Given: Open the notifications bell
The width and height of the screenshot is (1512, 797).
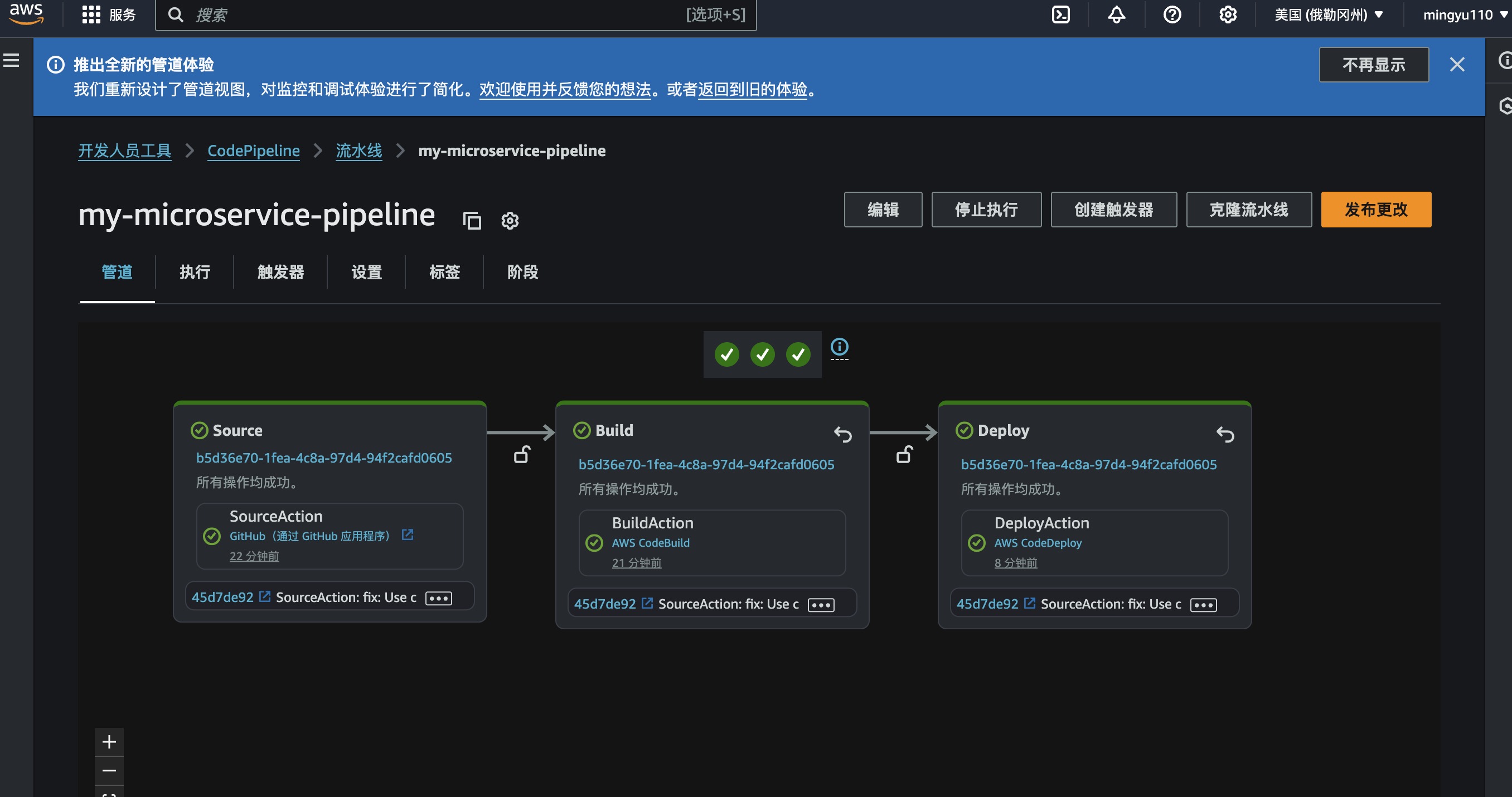Looking at the screenshot, I should (x=1116, y=14).
